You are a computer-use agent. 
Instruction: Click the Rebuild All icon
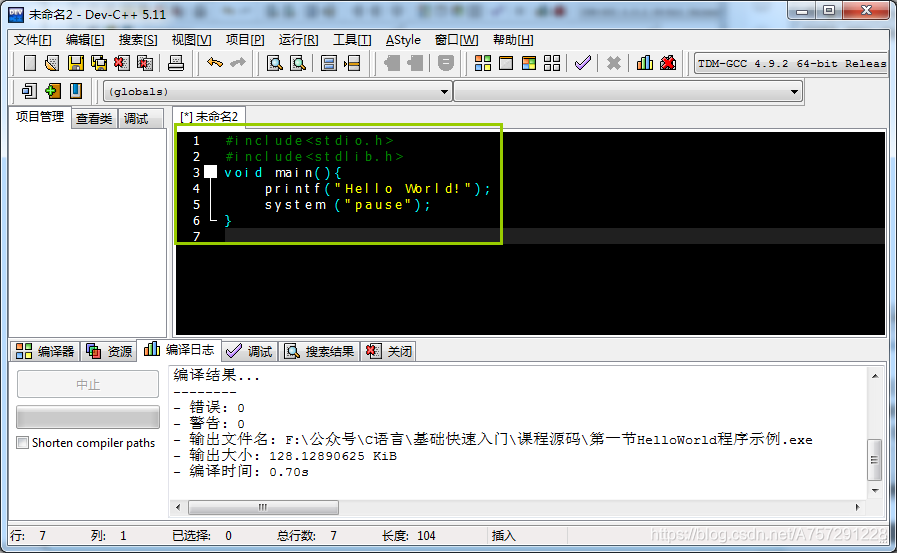[552, 63]
